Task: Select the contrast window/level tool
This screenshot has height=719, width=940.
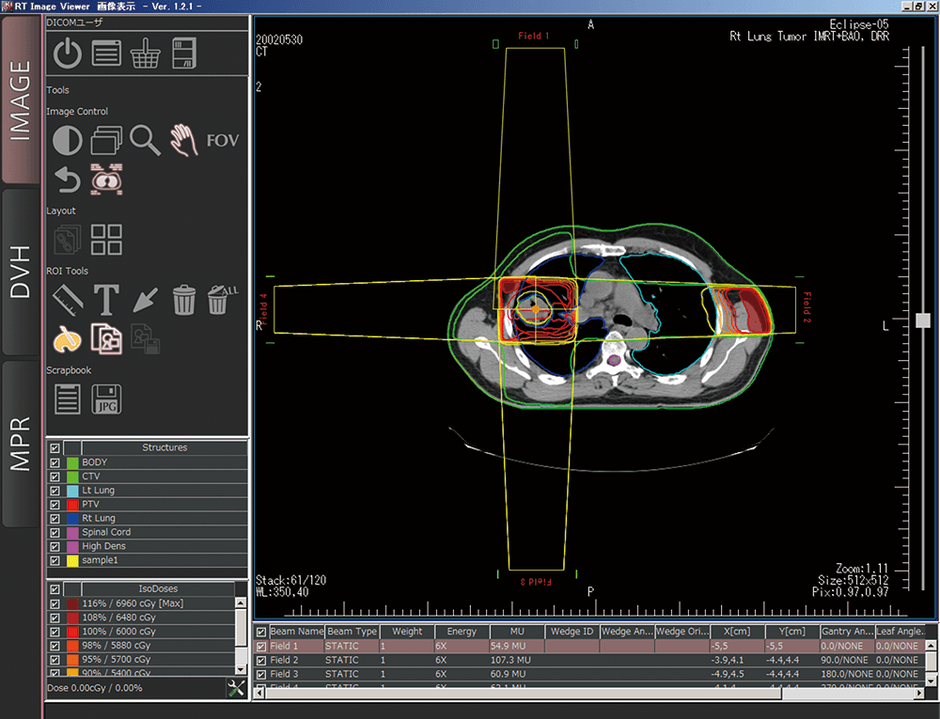Action: 67,141
